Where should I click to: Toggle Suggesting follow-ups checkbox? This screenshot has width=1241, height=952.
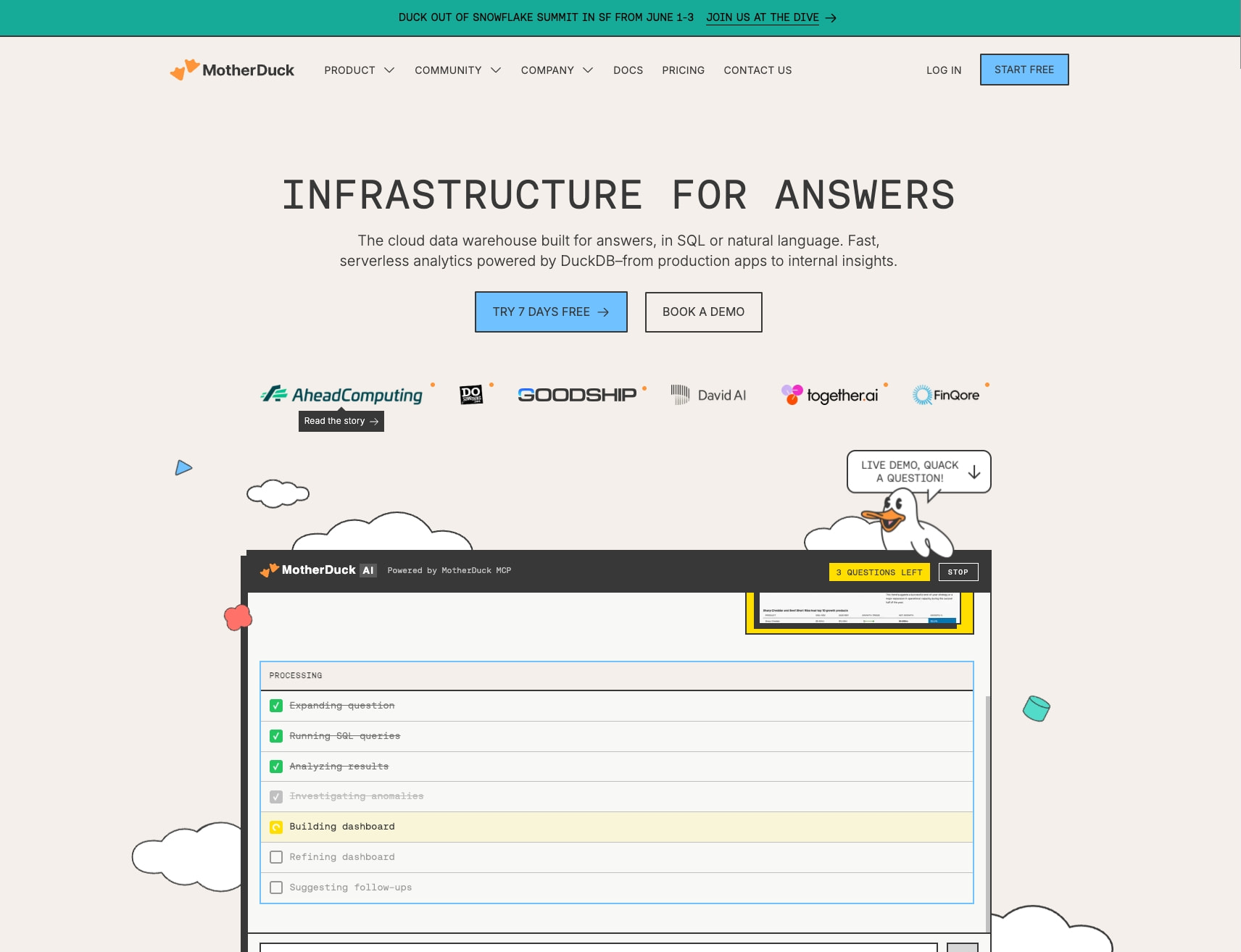click(276, 888)
